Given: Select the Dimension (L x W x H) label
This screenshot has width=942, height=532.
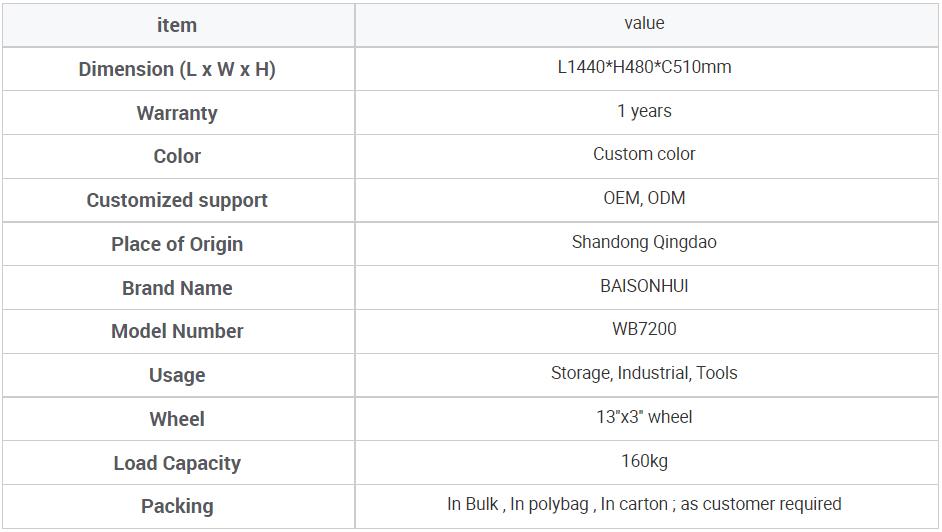Looking at the screenshot, I should (177, 69).
